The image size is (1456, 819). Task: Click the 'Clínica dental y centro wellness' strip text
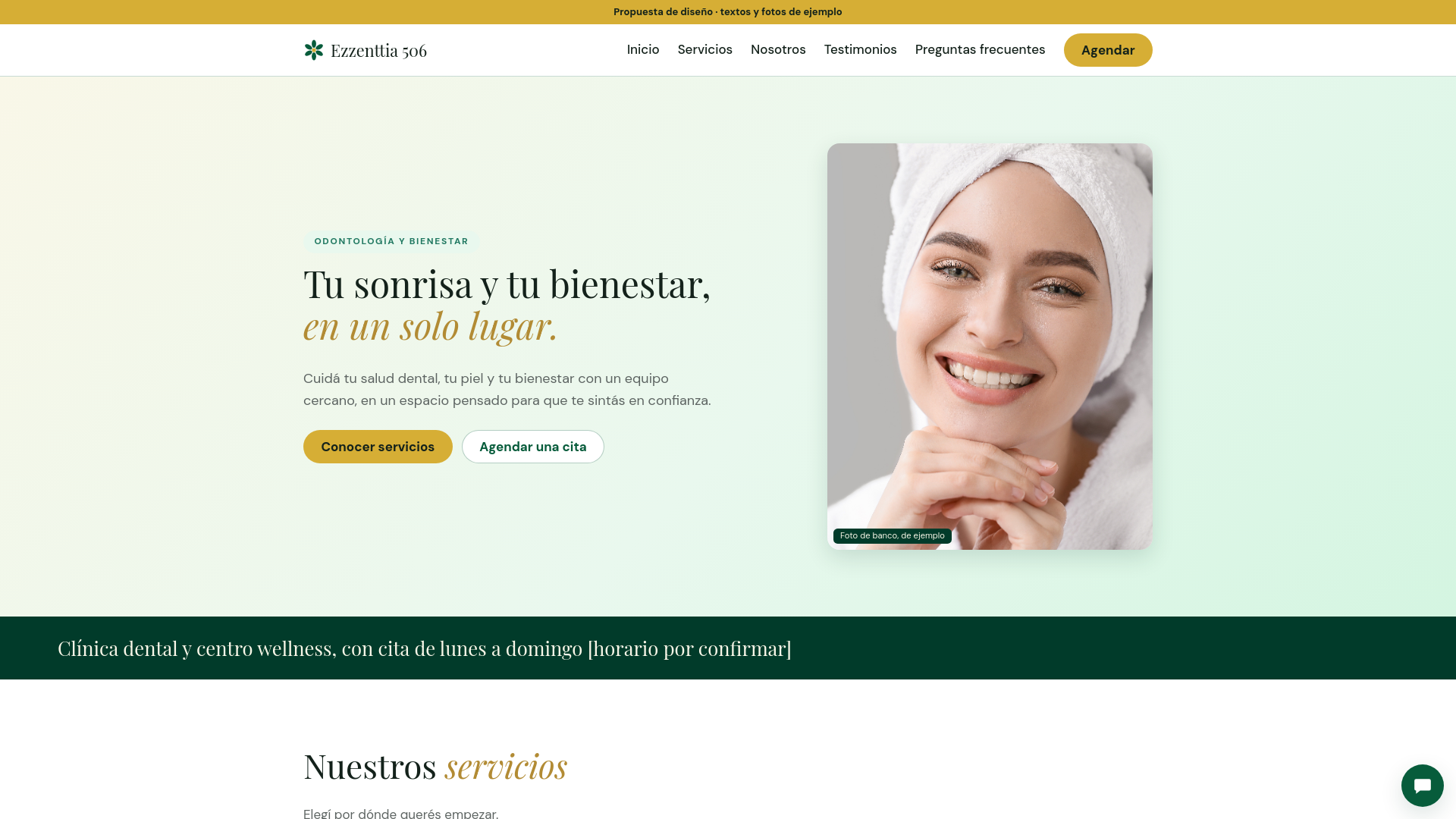pos(425,648)
